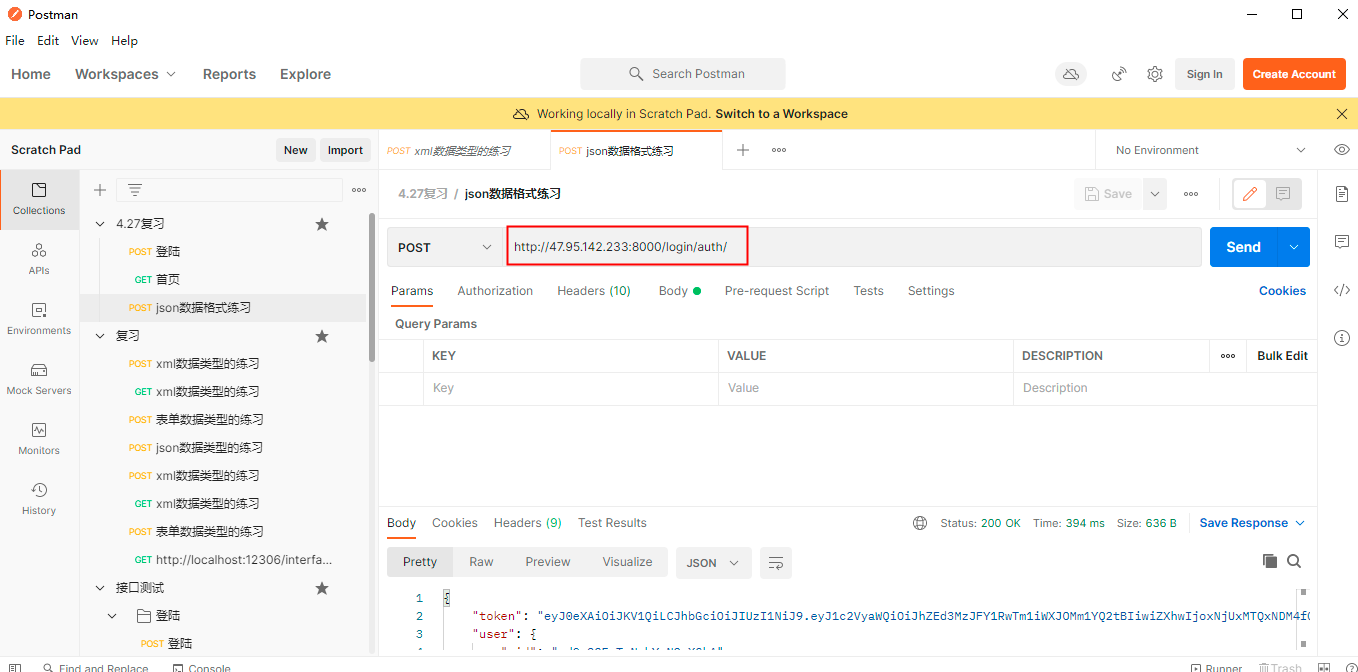The height and width of the screenshot is (672, 1358).
Task: Open the collections panel three-dot options
Action: [359, 190]
